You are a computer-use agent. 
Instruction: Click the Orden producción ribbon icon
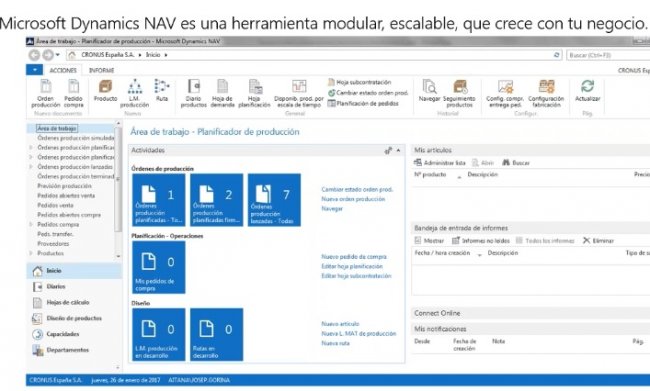click(x=46, y=93)
